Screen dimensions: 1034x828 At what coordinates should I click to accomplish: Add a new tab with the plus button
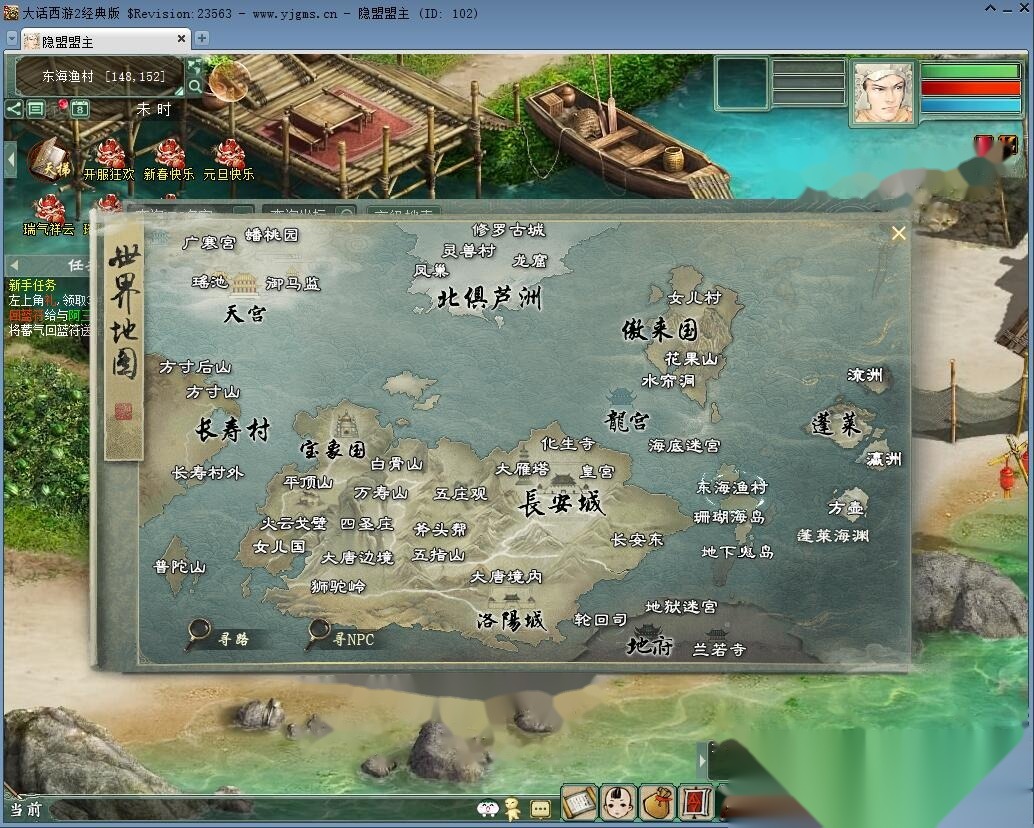(202, 38)
